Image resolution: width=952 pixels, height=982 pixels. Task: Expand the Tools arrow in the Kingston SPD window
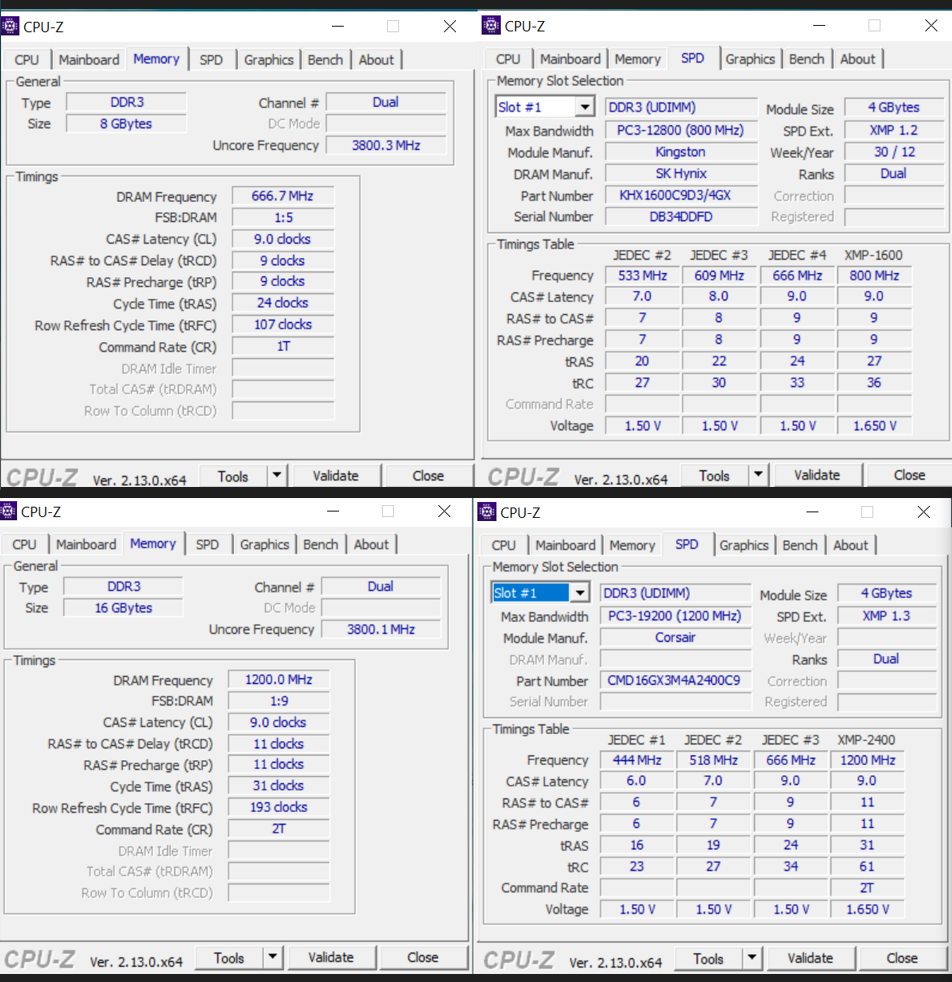click(758, 475)
